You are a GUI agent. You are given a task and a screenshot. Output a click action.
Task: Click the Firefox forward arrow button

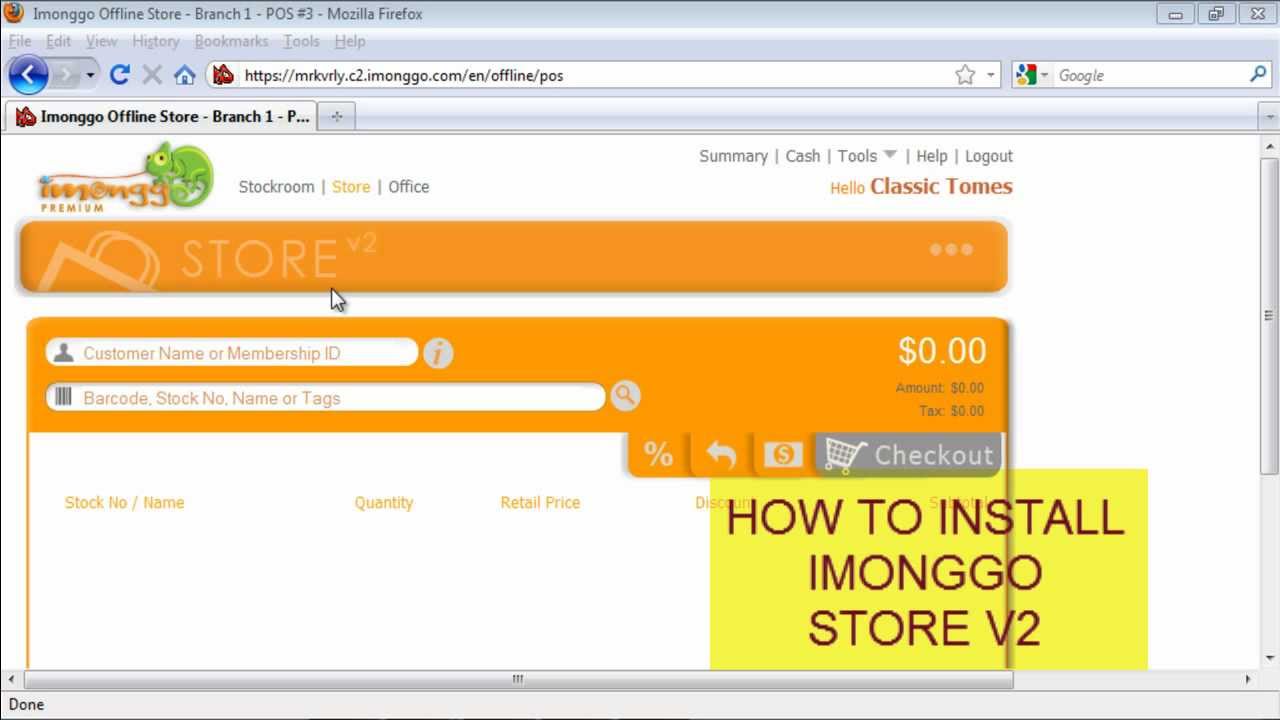click(x=65, y=75)
